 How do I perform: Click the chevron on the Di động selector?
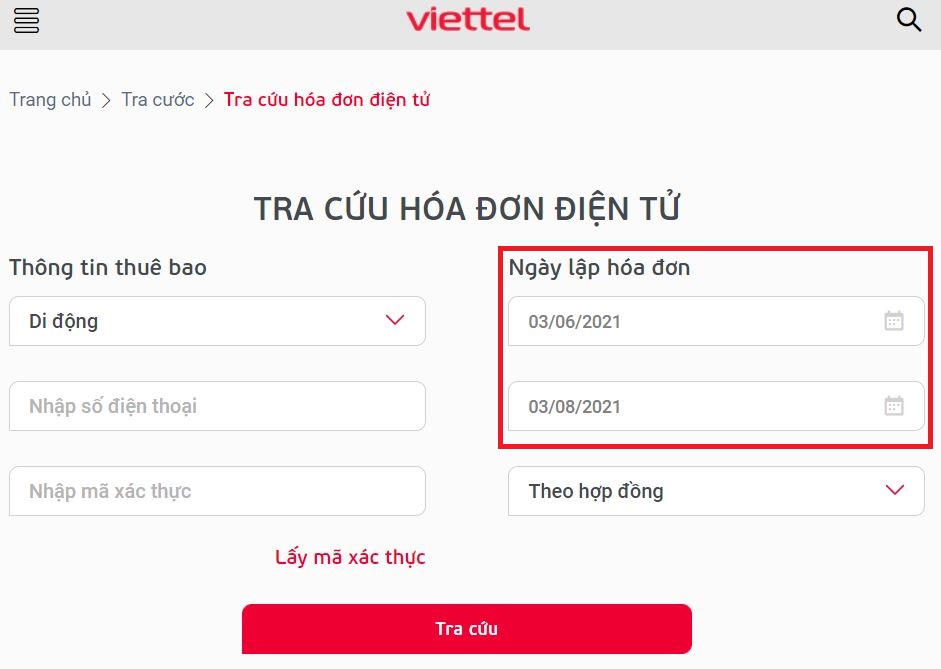point(394,321)
